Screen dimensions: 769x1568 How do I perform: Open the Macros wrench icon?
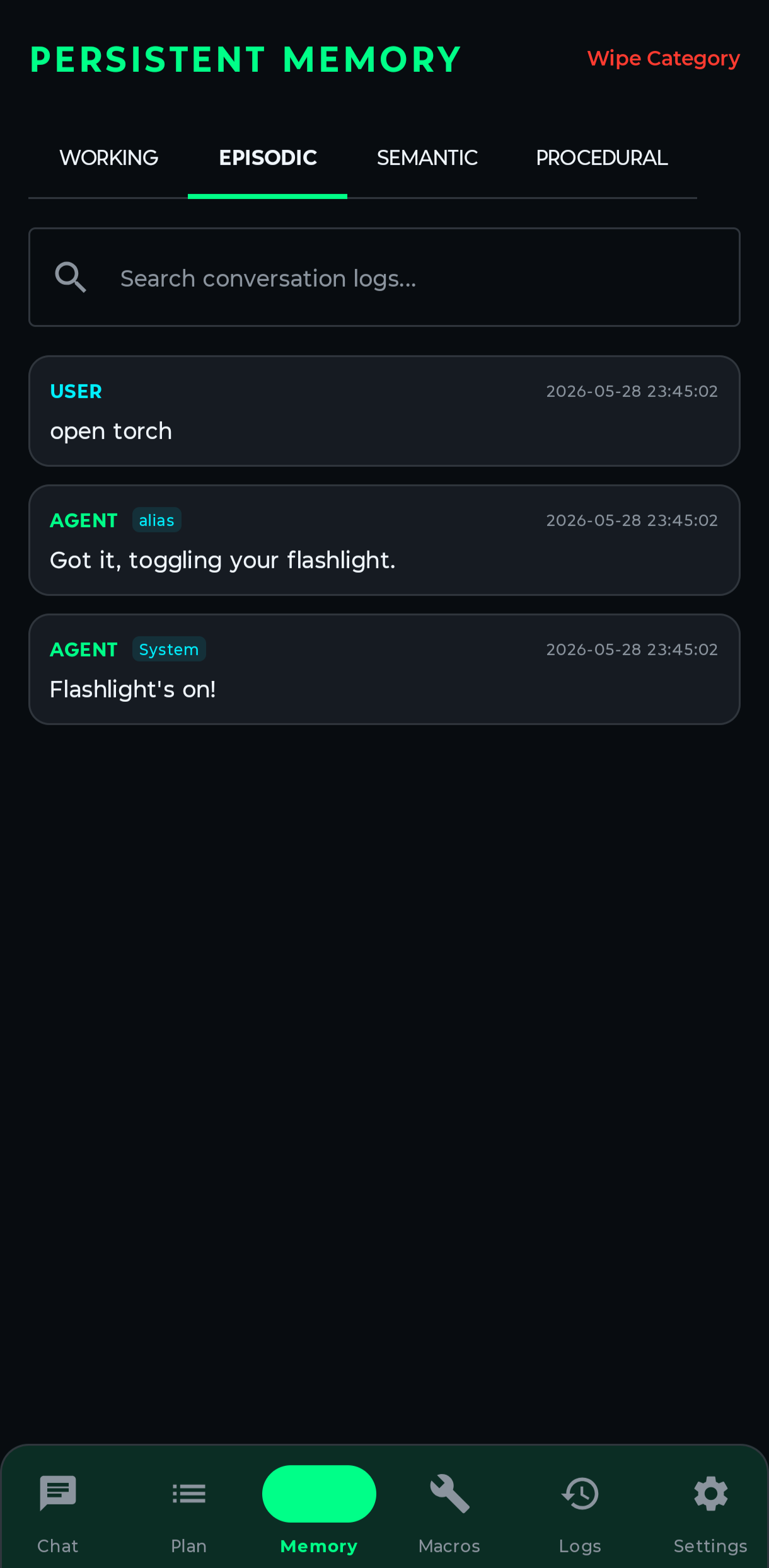(x=449, y=1493)
